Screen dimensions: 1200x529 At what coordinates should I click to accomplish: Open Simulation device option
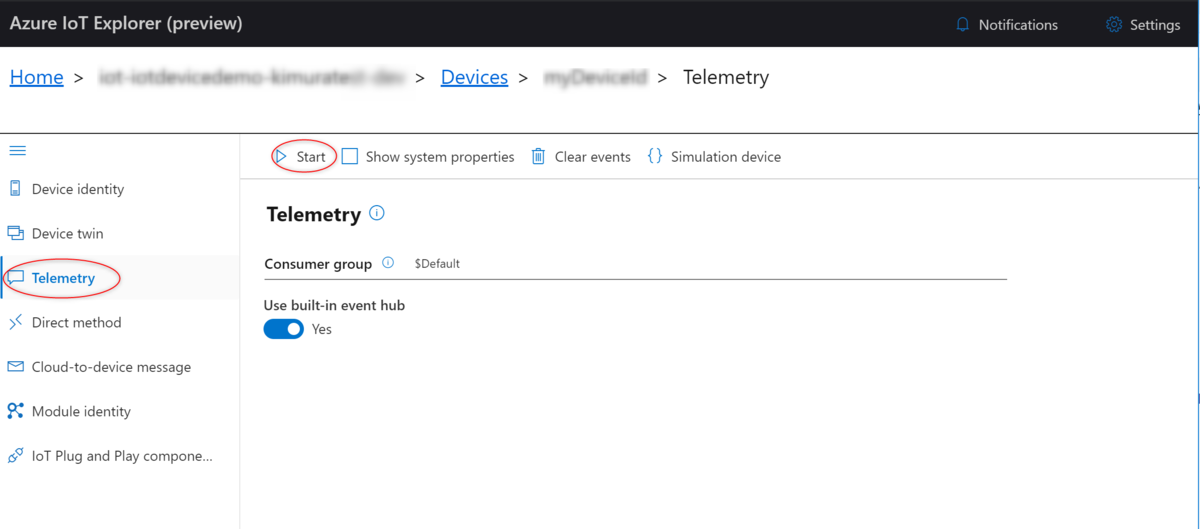714,157
